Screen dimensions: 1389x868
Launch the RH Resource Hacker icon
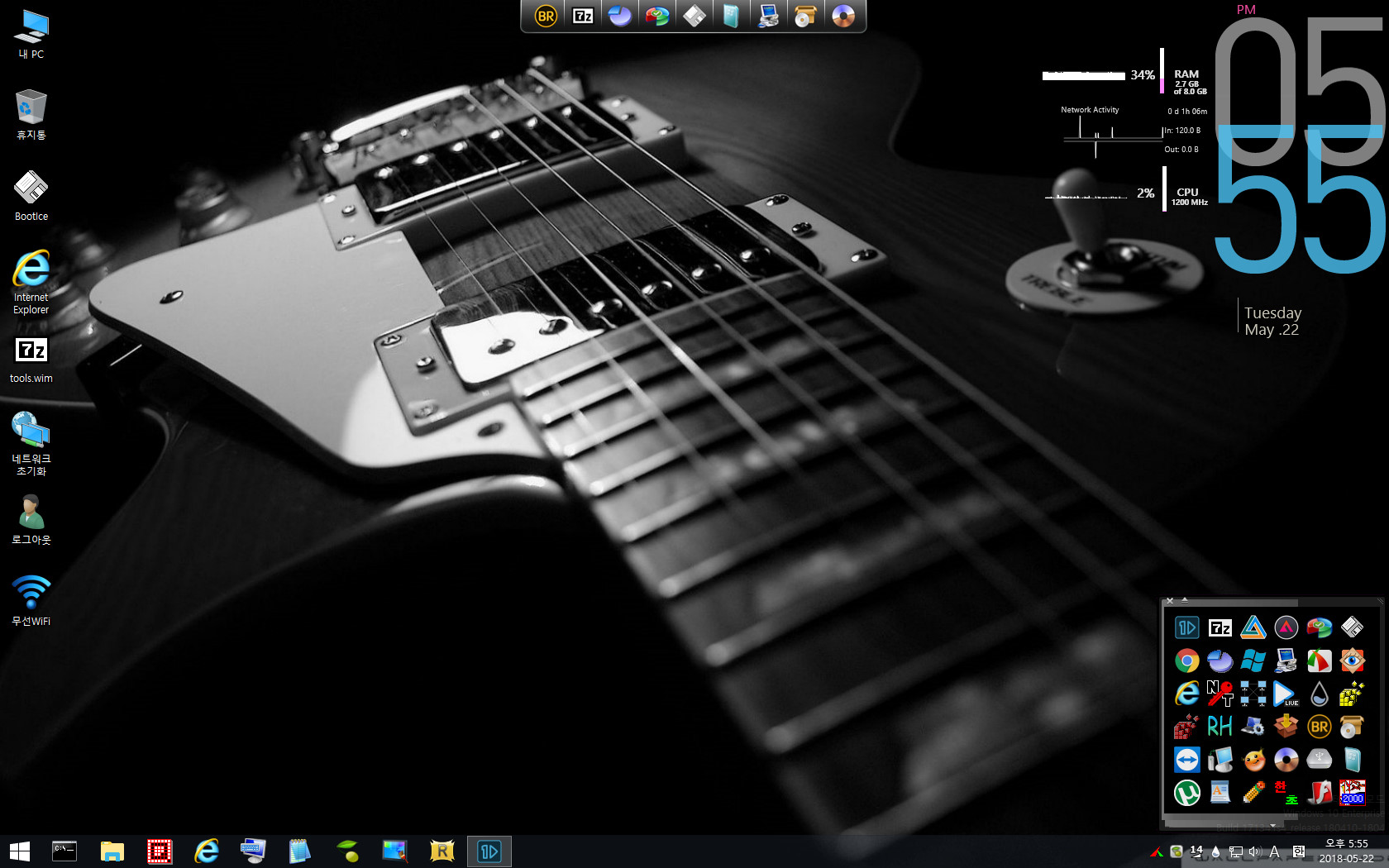1220,727
